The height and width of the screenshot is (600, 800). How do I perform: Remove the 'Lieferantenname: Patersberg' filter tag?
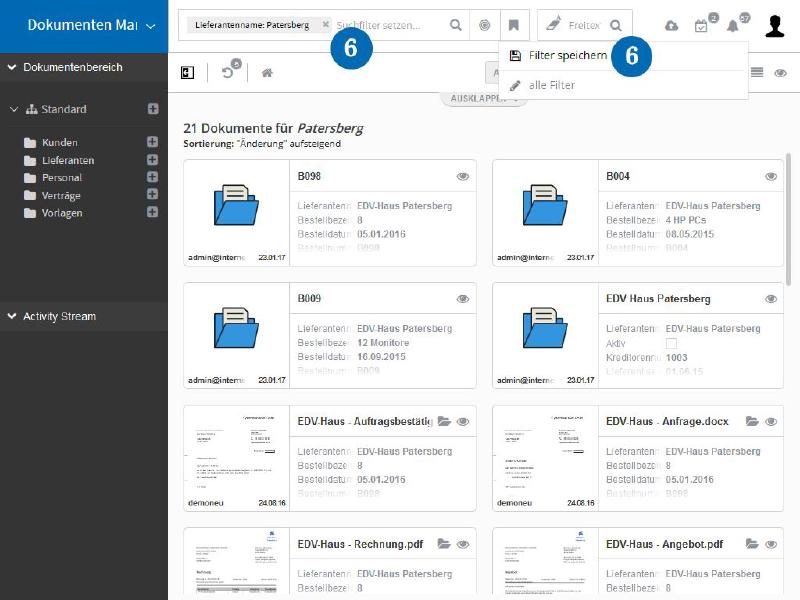click(x=326, y=24)
